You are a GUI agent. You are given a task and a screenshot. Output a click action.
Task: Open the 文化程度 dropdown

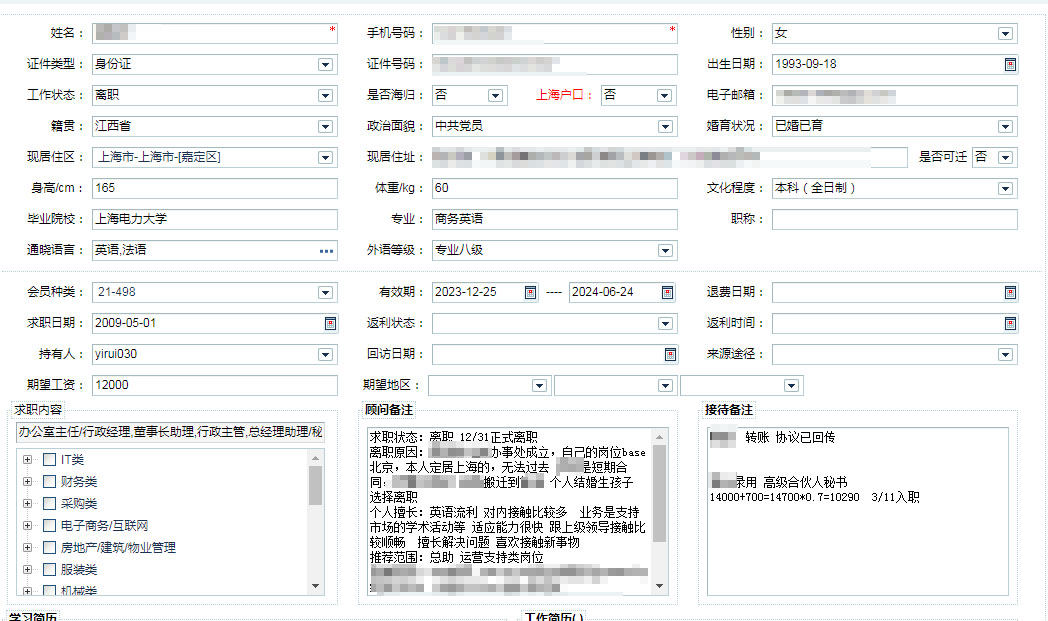point(1005,189)
